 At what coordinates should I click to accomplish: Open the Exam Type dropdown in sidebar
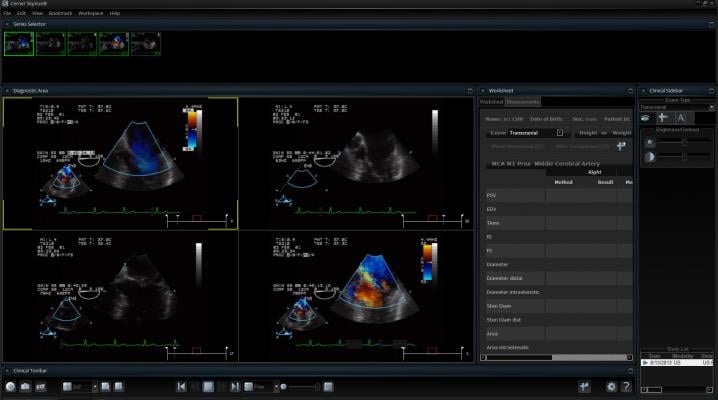coord(712,107)
